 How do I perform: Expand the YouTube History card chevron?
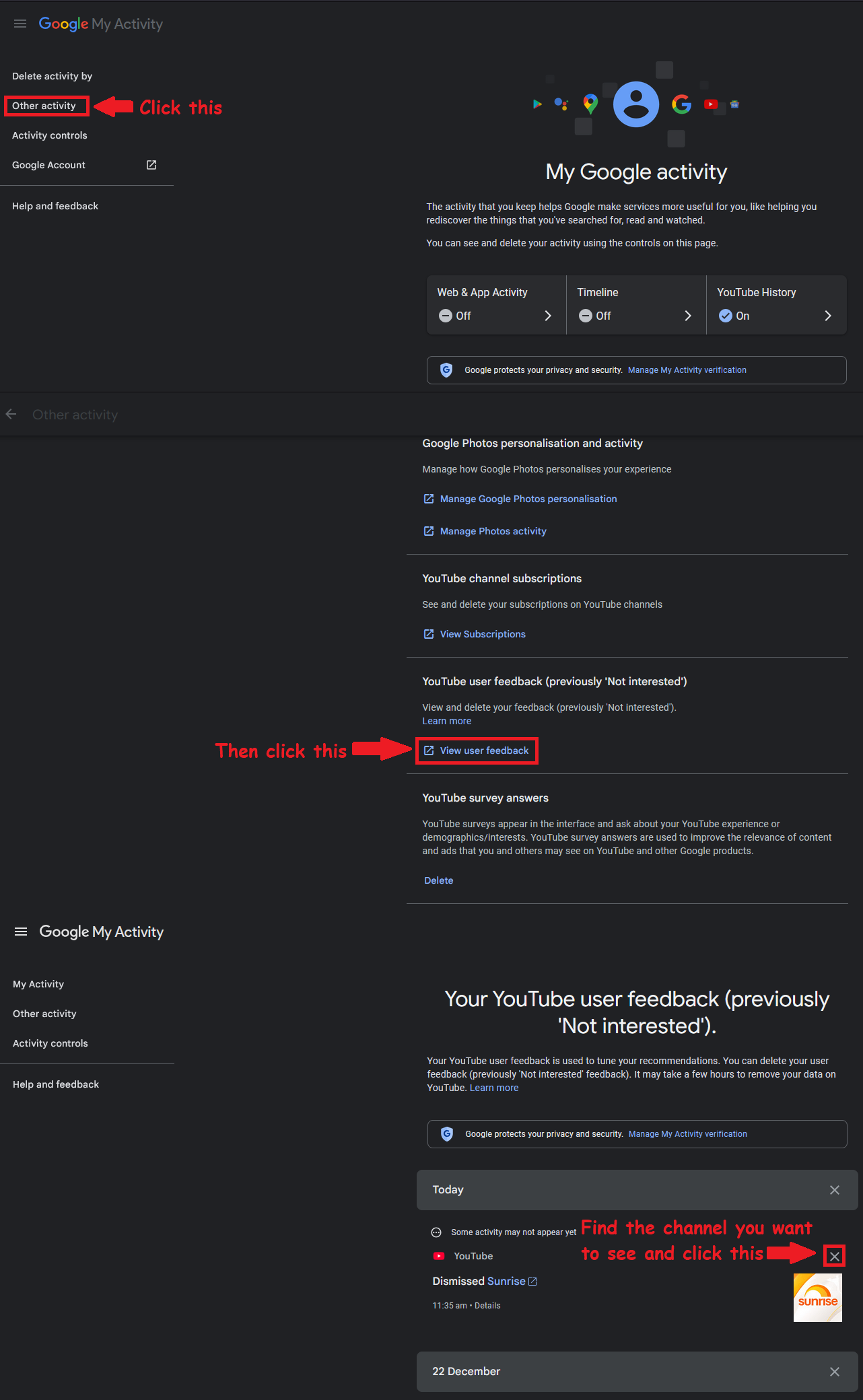click(828, 316)
